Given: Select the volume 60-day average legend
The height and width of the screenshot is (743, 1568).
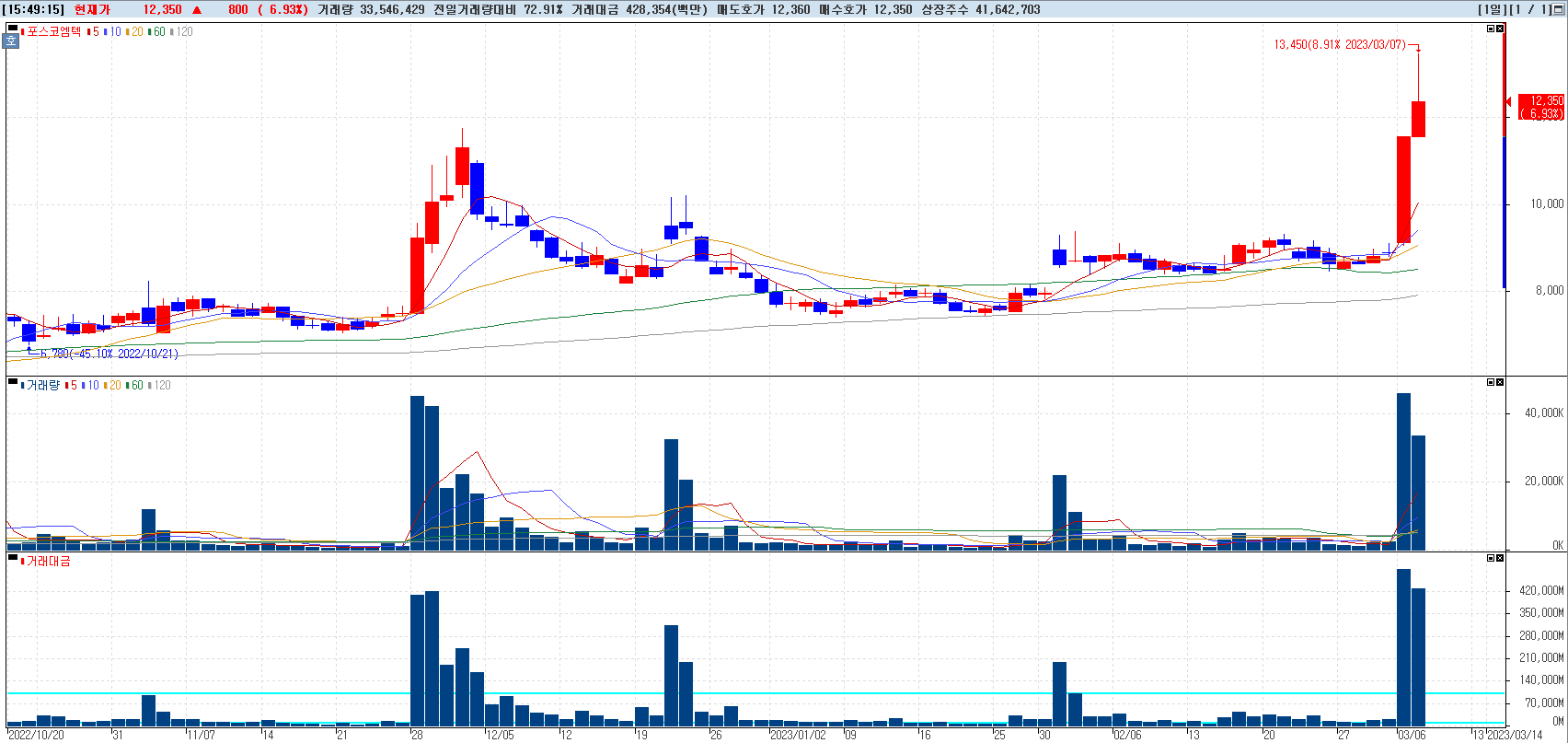Looking at the screenshot, I should (x=135, y=385).
